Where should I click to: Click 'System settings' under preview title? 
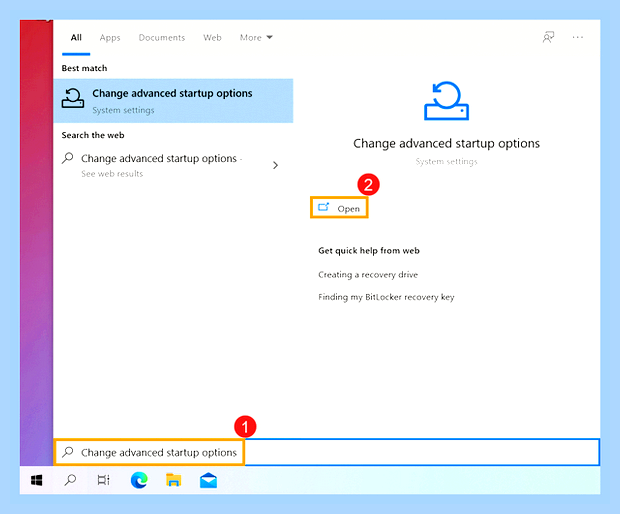tap(446, 161)
